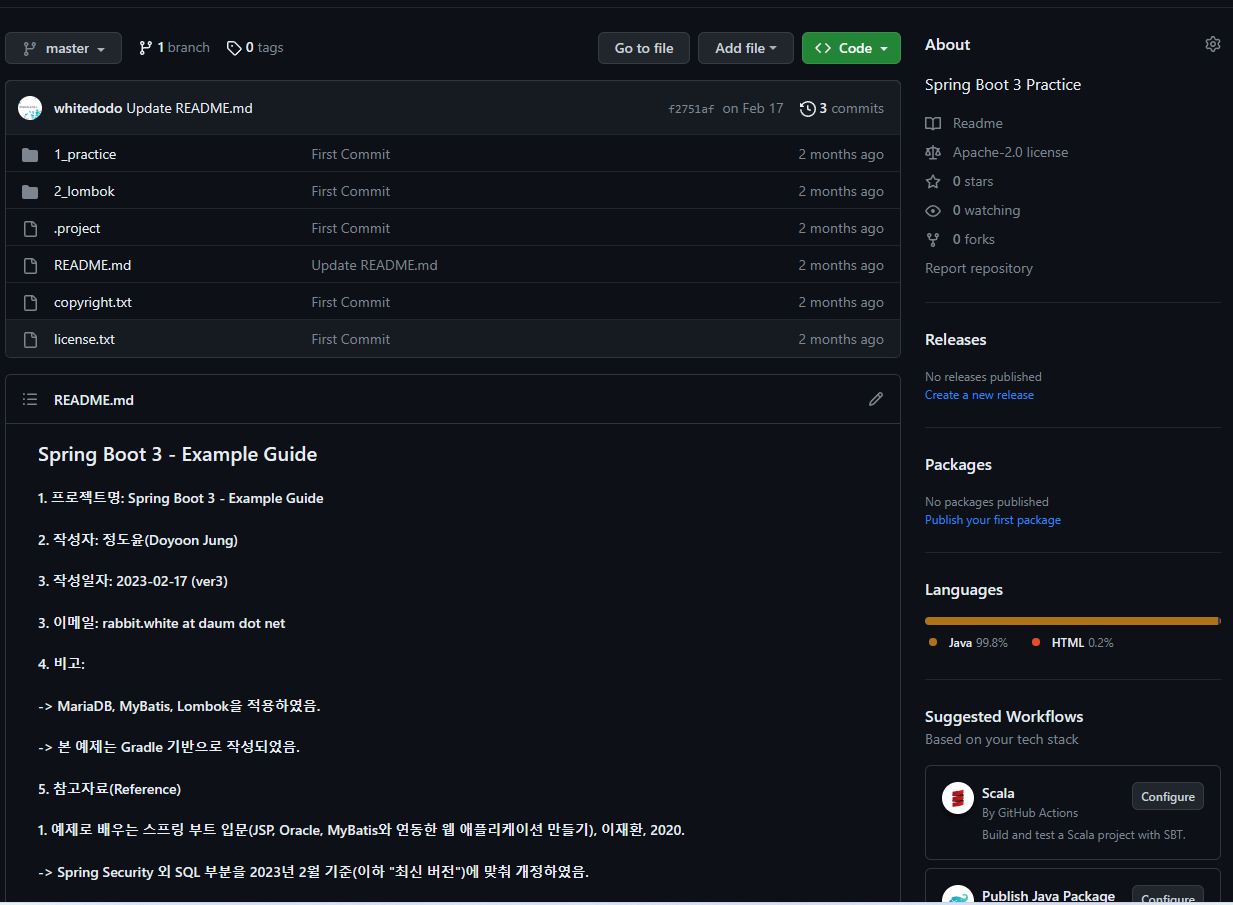This screenshot has height=905, width=1233.
Task: Open the copyright.txt file
Action: 93,302
